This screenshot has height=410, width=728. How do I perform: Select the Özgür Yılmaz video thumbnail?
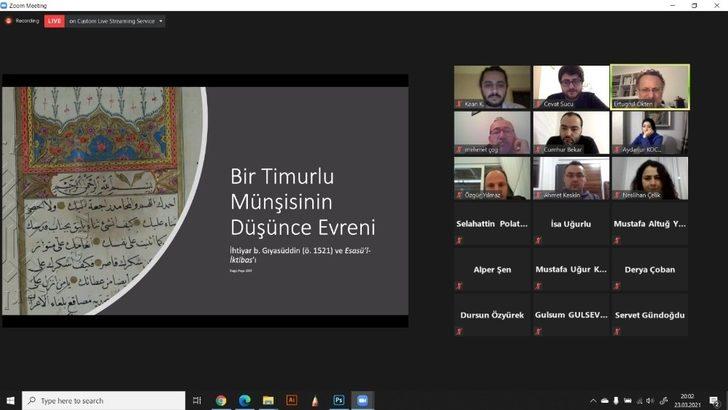click(x=492, y=178)
